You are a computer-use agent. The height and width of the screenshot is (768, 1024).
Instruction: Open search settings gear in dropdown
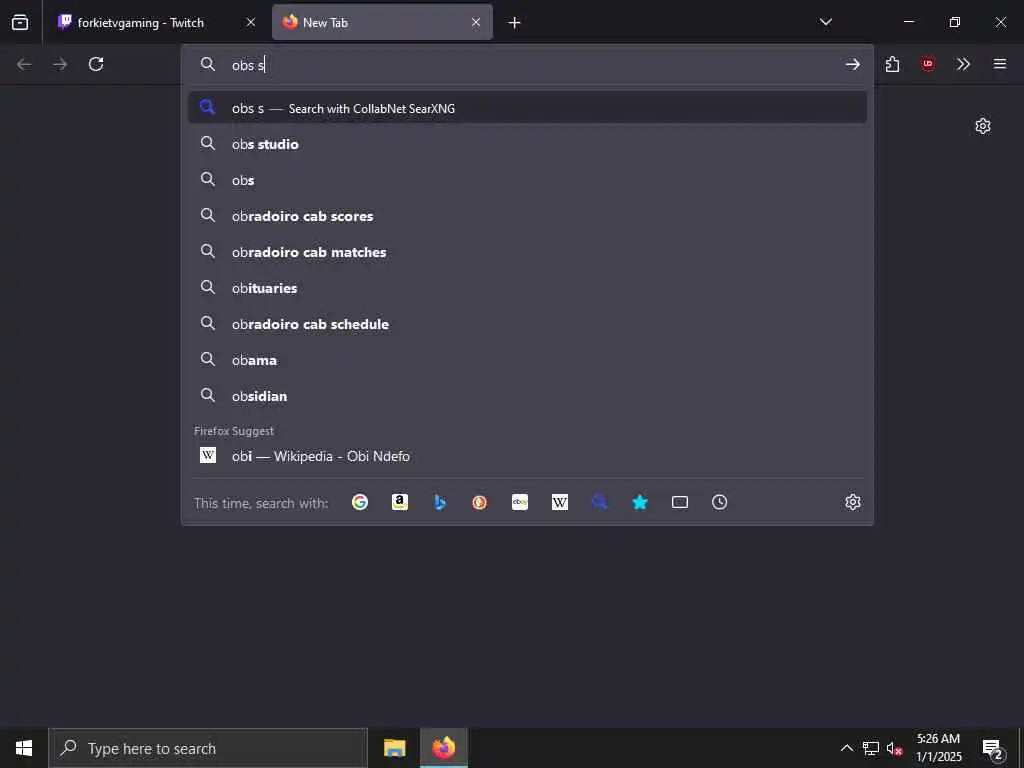pyautogui.click(x=853, y=502)
